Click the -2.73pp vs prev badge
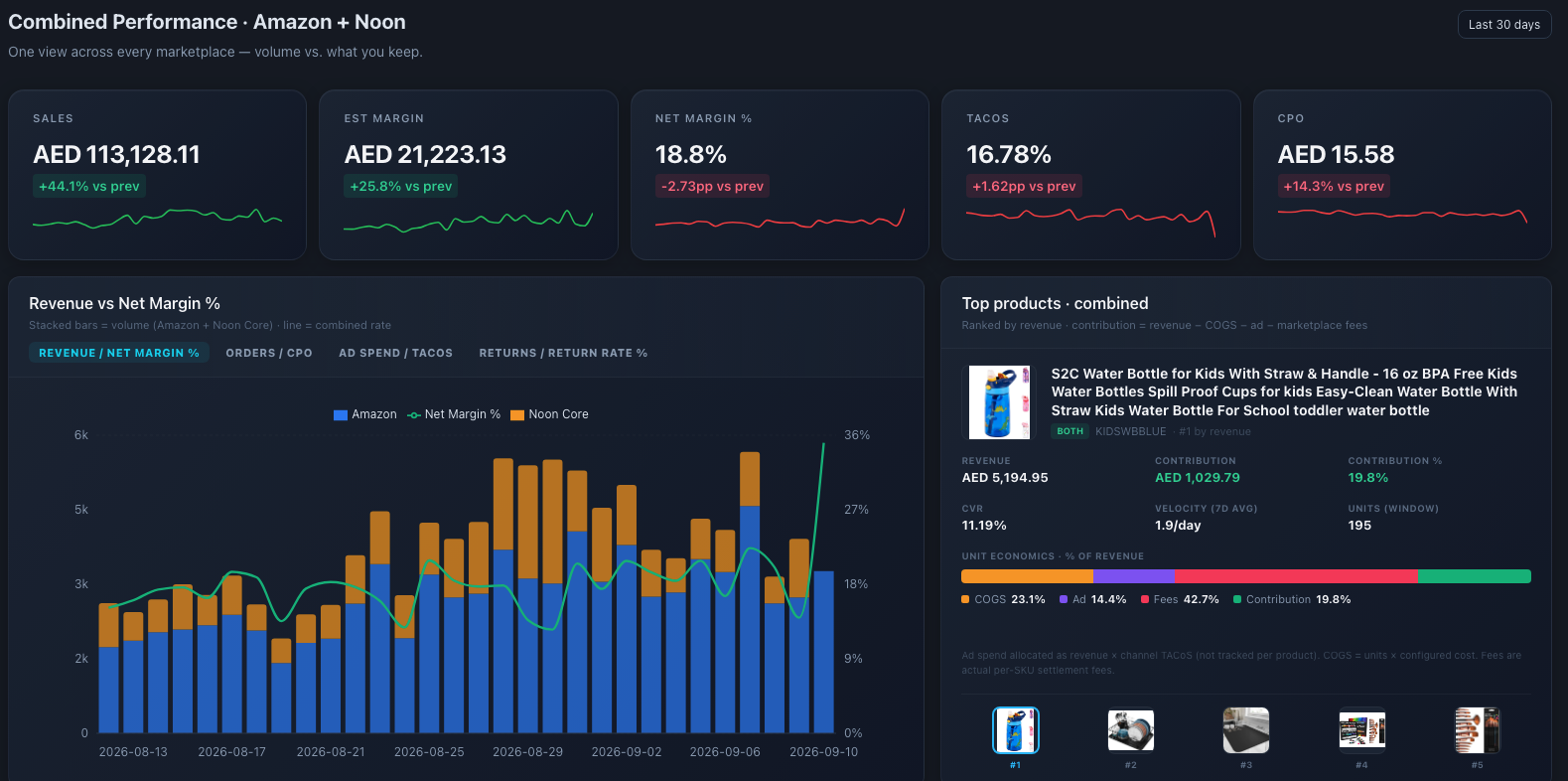 713,186
